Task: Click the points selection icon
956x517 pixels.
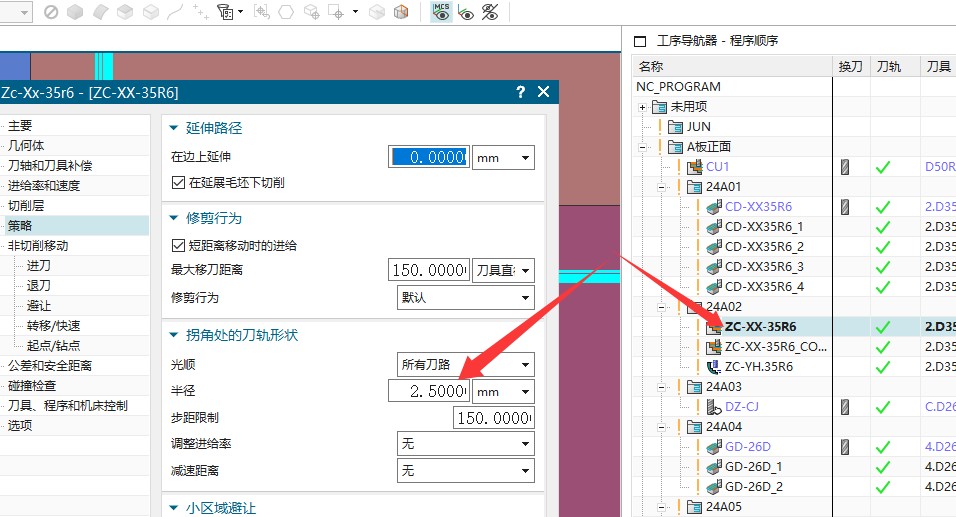Action: pyautogui.click(x=201, y=12)
